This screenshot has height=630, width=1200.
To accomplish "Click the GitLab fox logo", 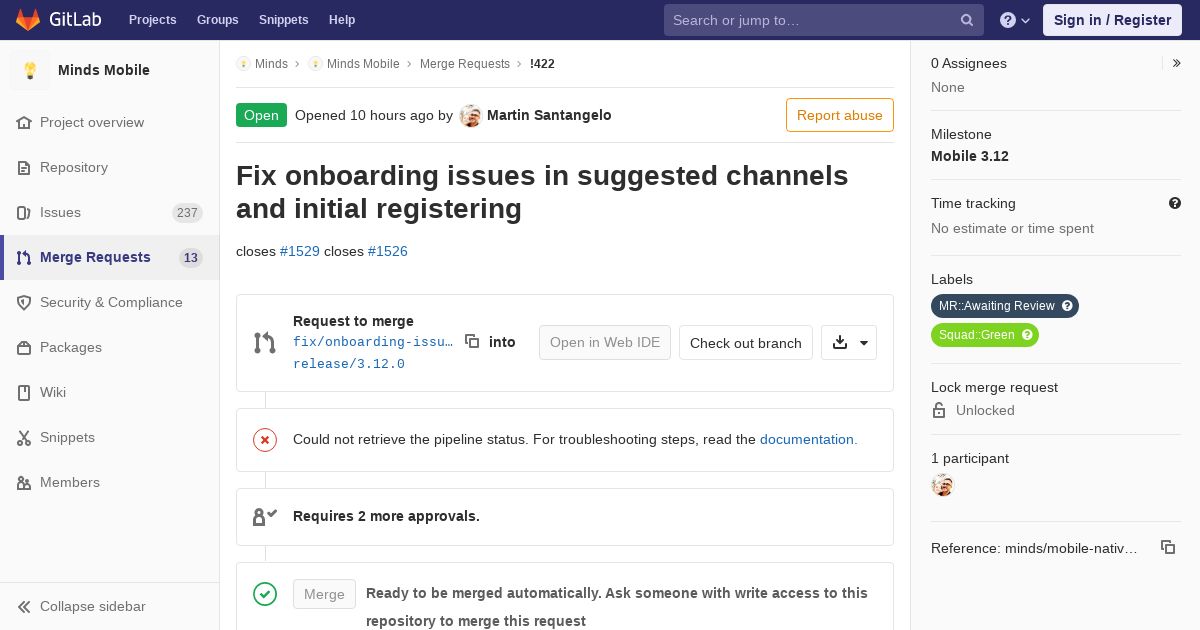I will point(28,19).
